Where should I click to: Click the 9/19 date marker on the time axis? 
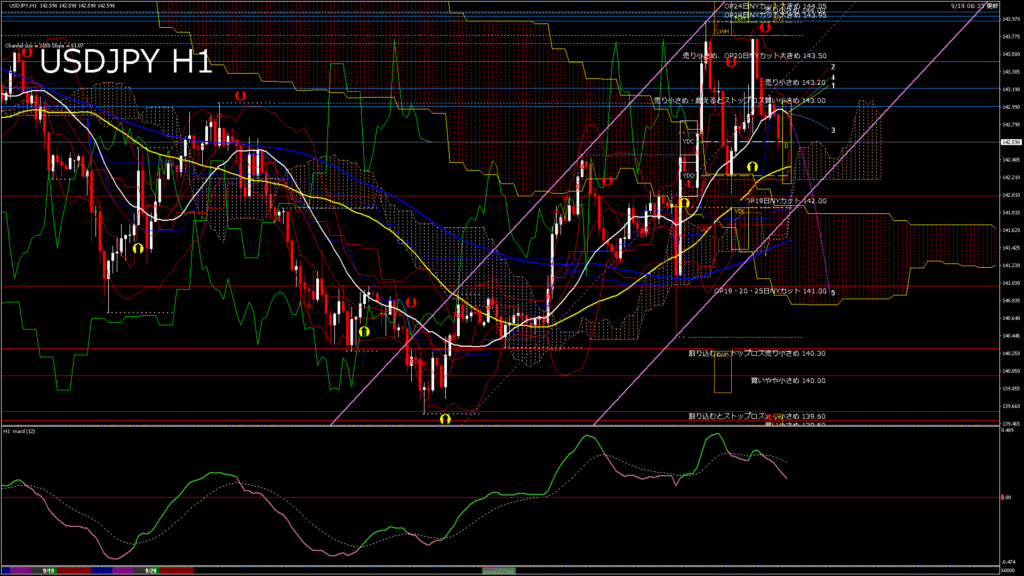48,571
